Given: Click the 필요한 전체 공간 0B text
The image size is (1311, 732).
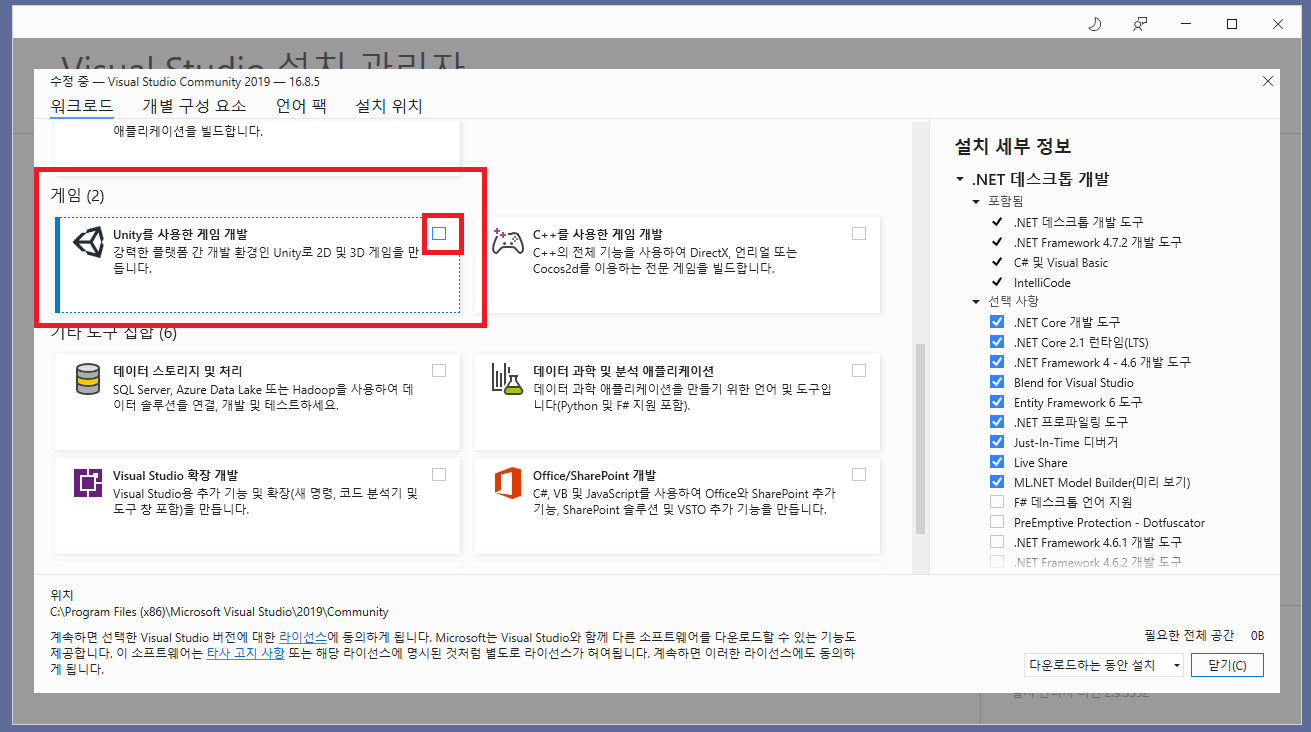Looking at the screenshot, I should pyautogui.click(x=1204, y=636).
